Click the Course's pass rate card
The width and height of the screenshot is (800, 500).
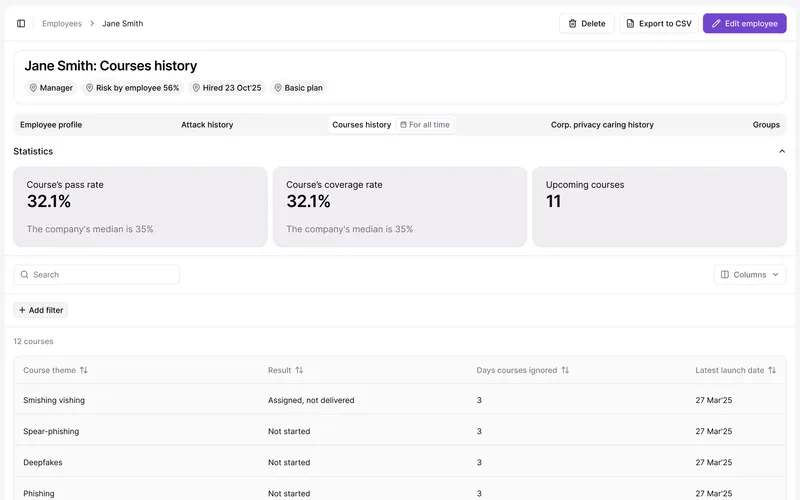click(x=140, y=207)
